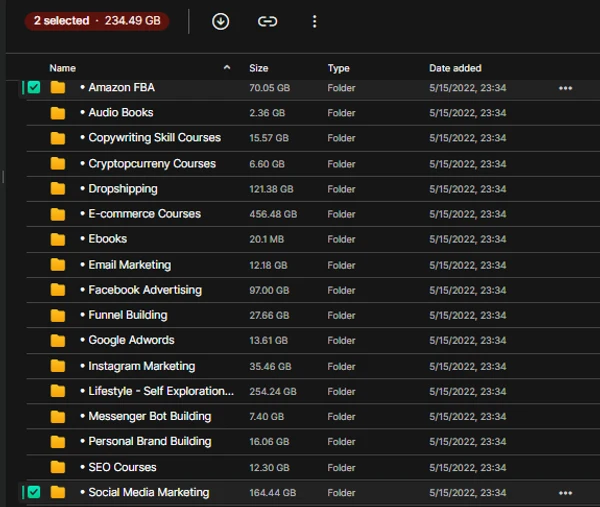Toggle the Name column sort arrow
The image size is (600, 507).
point(227,68)
